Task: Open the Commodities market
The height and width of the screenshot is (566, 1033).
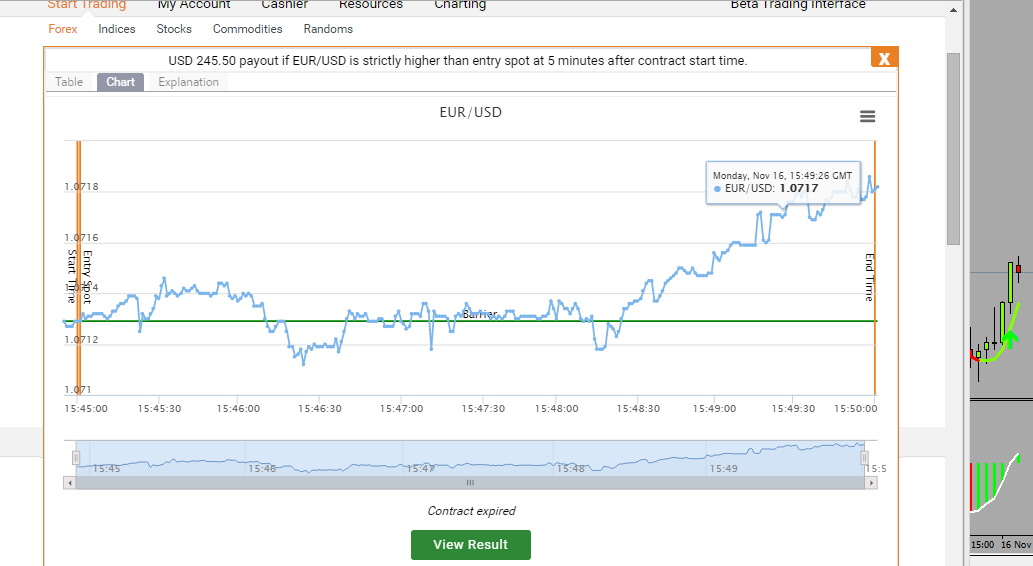Action: point(248,29)
